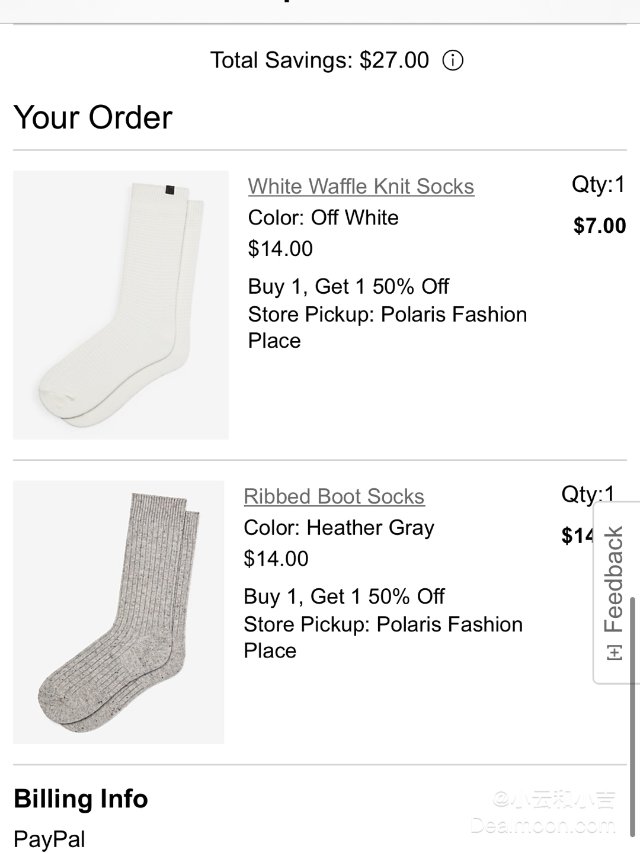
Task: Click the Color: Off White label
Action: click(323, 217)
